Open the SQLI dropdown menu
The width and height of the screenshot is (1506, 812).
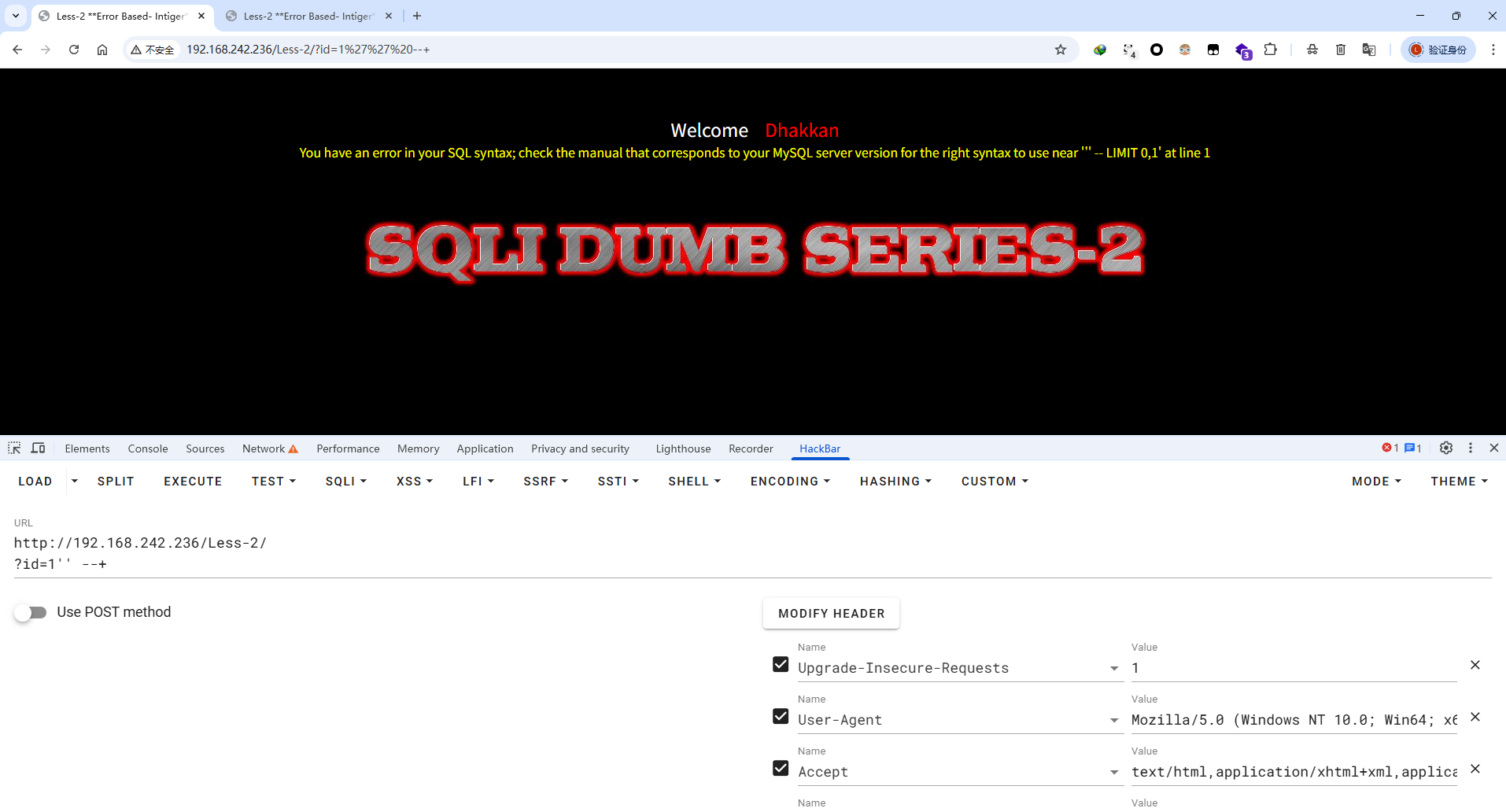click(x=346, y=481)
